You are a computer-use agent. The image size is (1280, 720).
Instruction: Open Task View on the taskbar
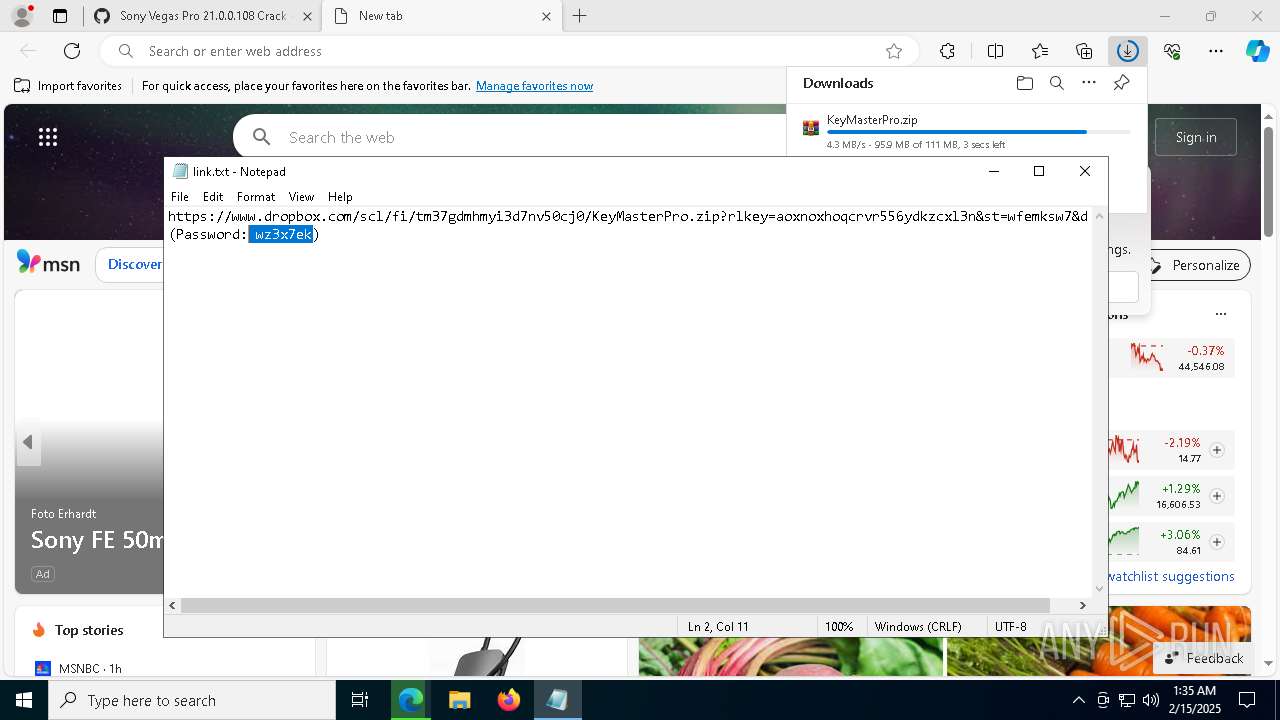tap(360, 700)
